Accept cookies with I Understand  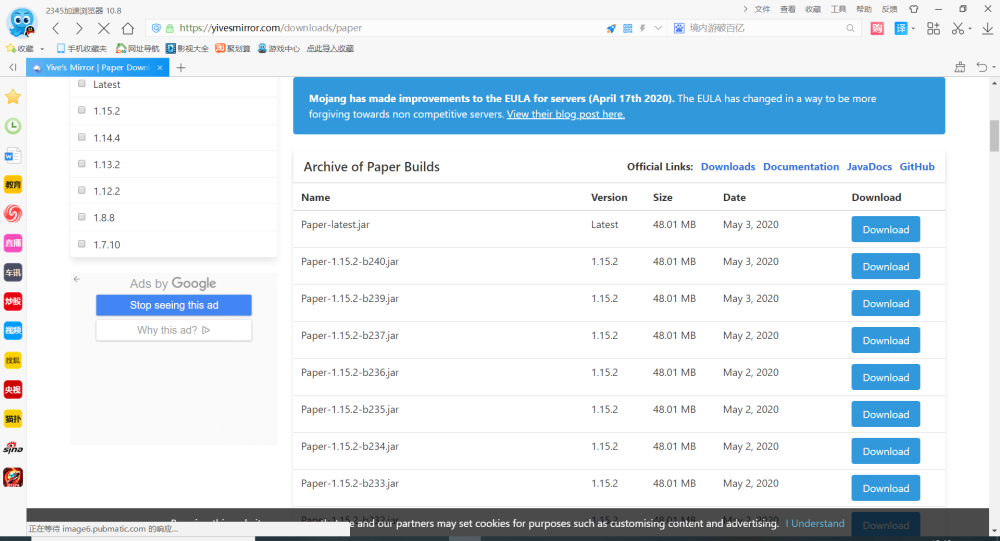815,523
